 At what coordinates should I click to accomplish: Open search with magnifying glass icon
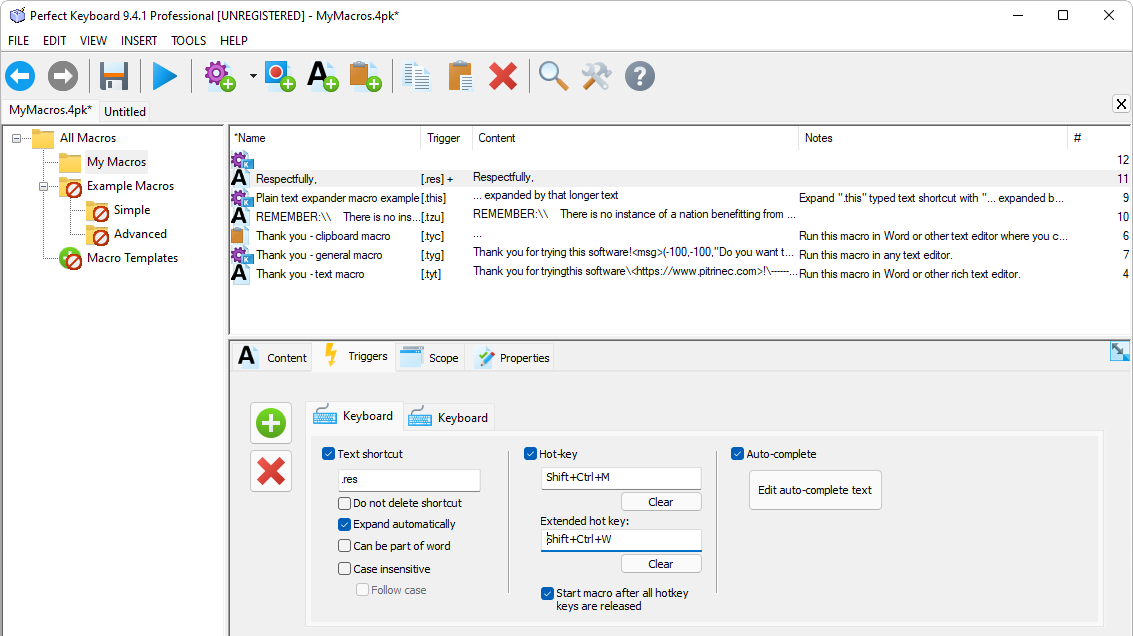tap(553, 76)
